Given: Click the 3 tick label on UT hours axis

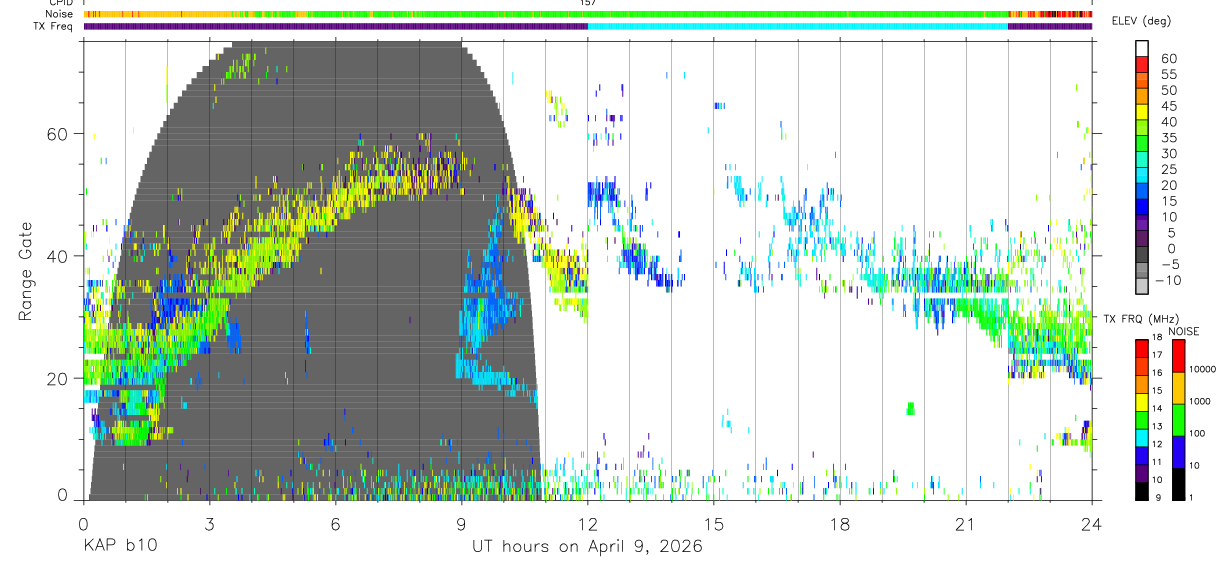Looking at the screenshot, I should [x=209, y=524].
